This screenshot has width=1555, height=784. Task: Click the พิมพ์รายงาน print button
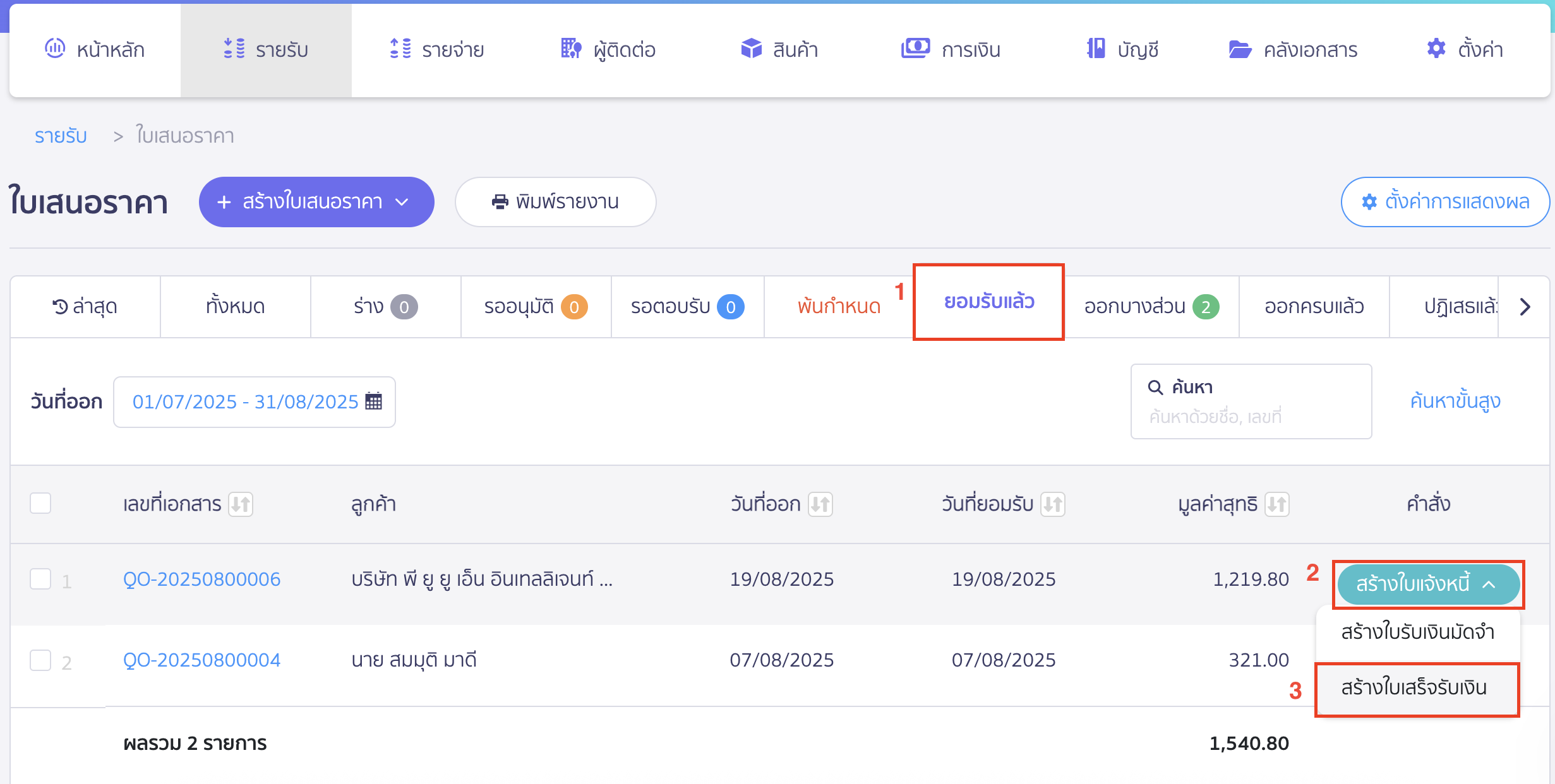click(556, 202)
